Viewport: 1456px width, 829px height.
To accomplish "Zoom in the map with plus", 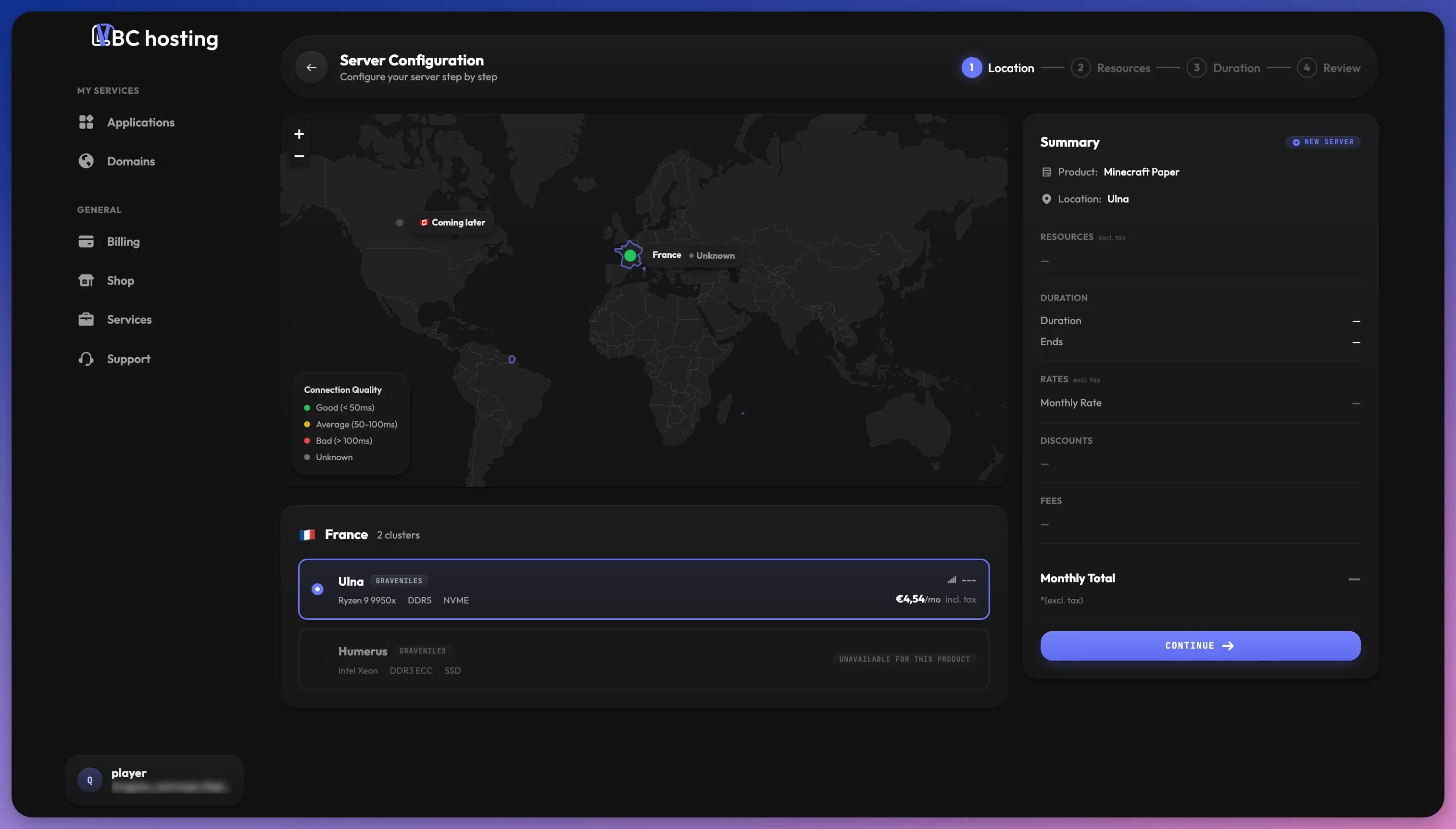I will pyautogui.click(x=299, y=134).
